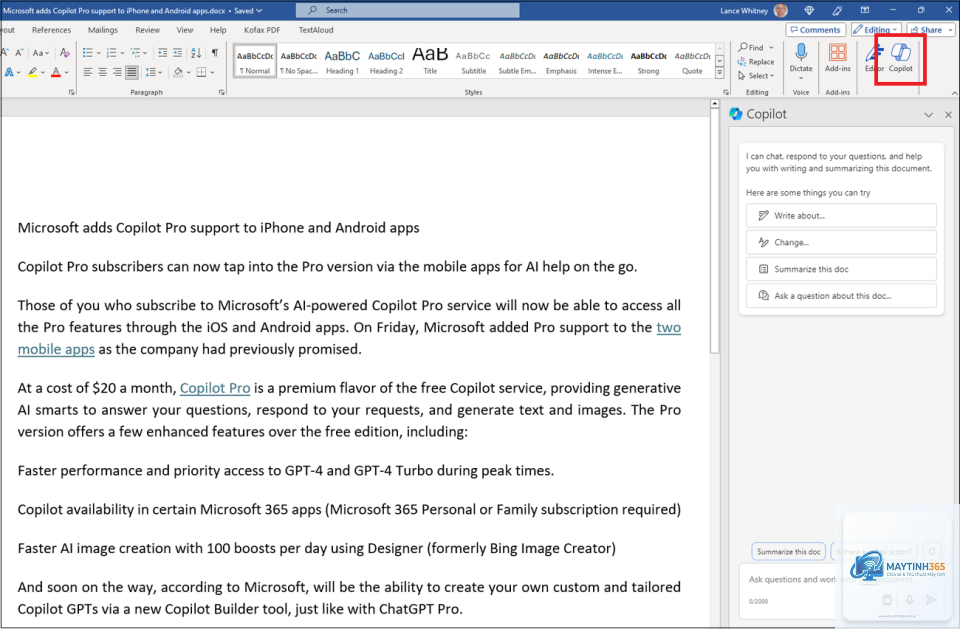Screen dimensions: 960x629
Task: Apply multilevel list formatting
Action: tap(135, 53)
